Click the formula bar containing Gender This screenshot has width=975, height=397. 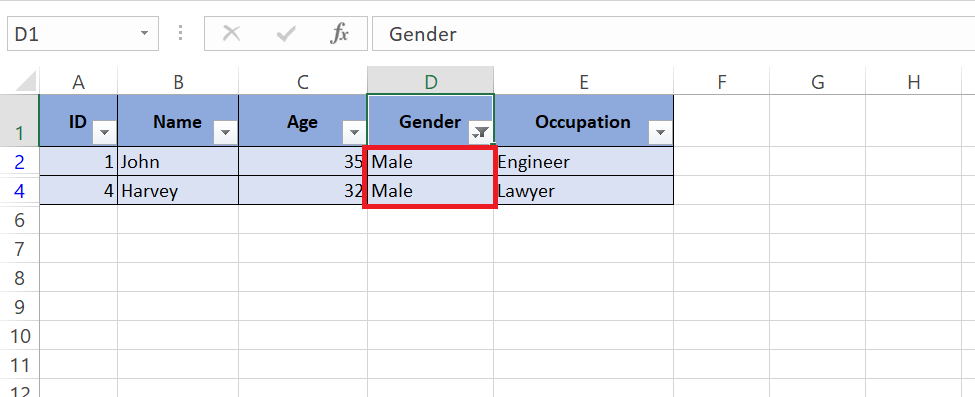click(x=673, y=34)
